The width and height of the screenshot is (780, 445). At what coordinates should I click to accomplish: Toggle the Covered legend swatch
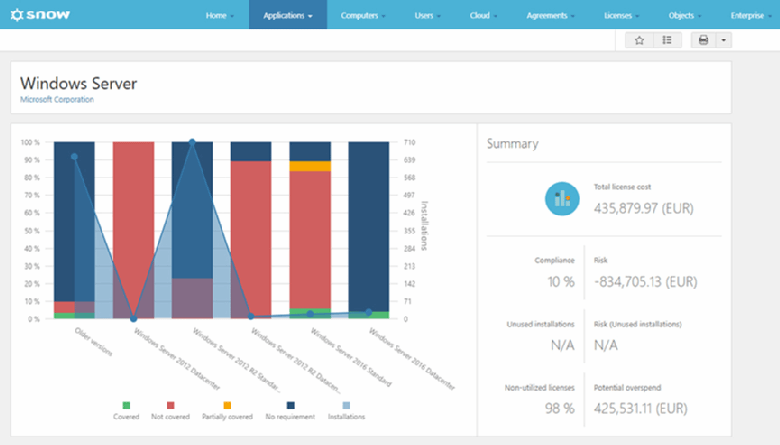[x=126, y=405]
